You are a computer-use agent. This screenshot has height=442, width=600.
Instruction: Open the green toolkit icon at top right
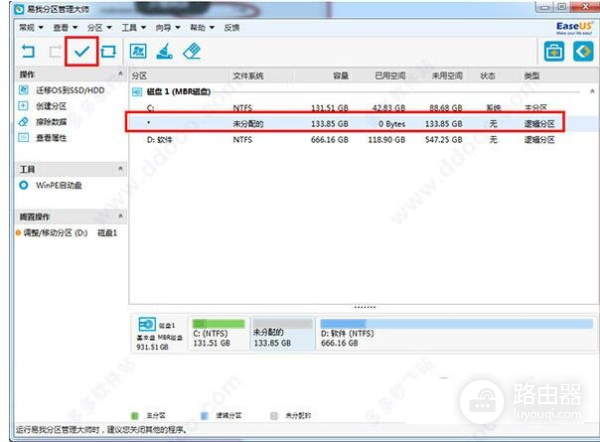[x=551, y=50]
